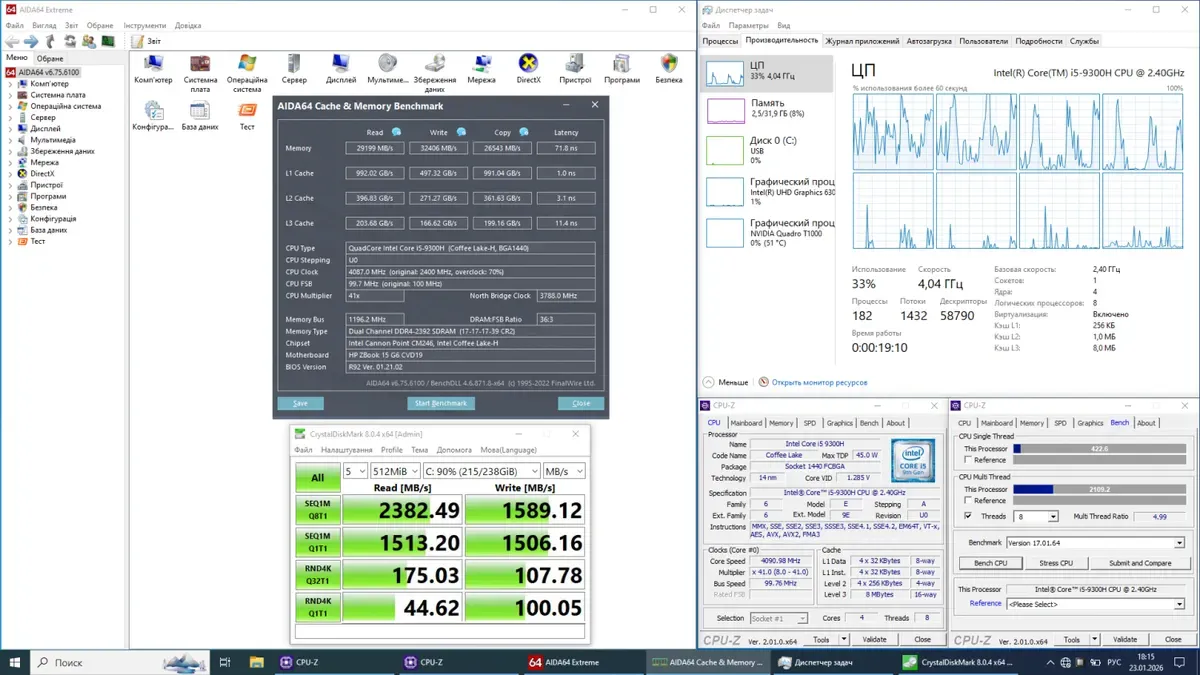This screenshot has height=675, width=1200.
Task: Enable Reference checkbox under CPU Single Thread
Action: click(x=967, y=460)
